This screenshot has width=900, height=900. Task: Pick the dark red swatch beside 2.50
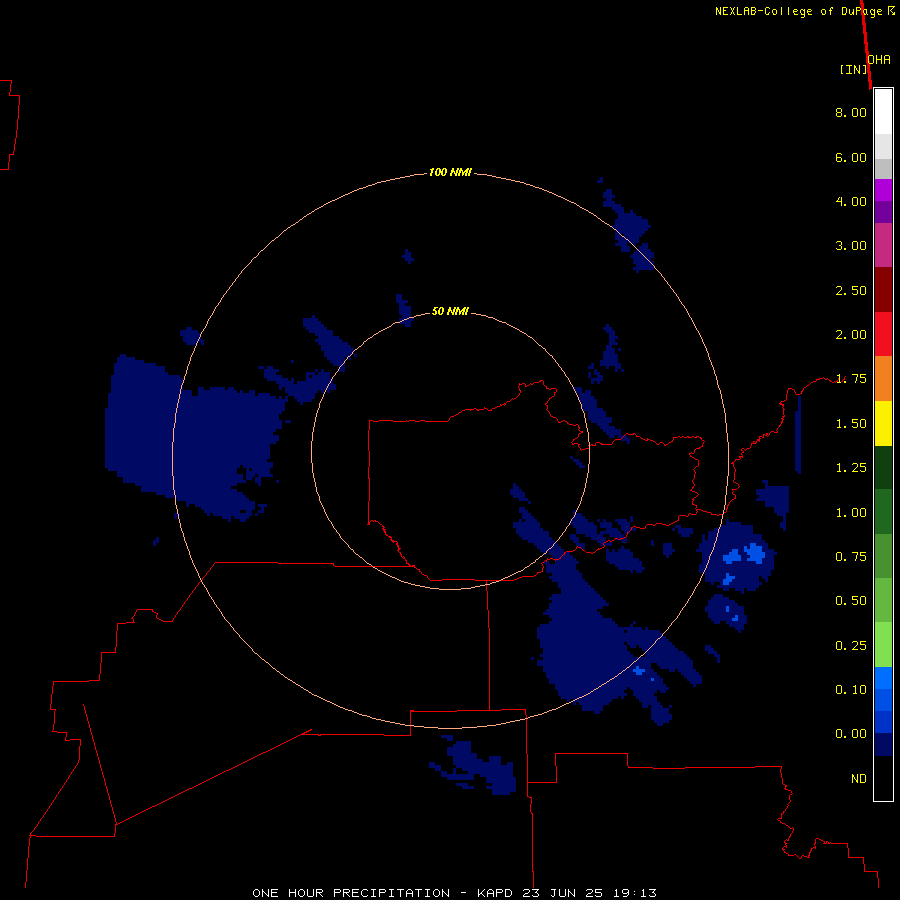pyautogui.click(x=883, y=290)
